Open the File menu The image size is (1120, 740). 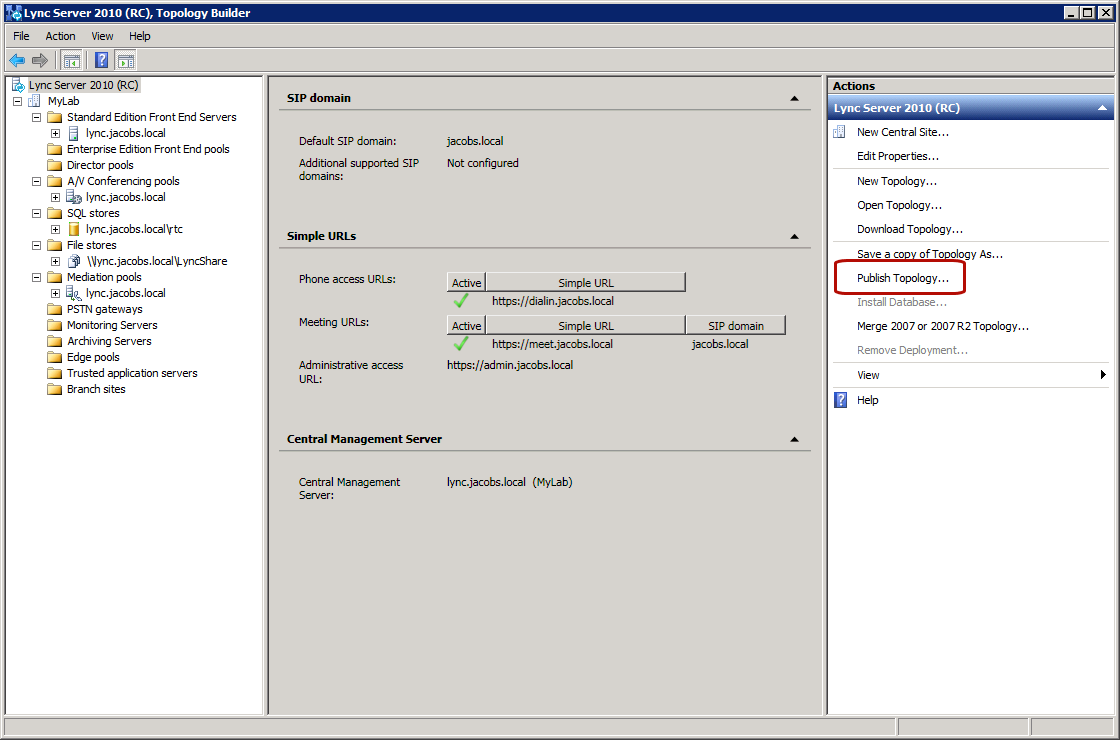point(21,36)
